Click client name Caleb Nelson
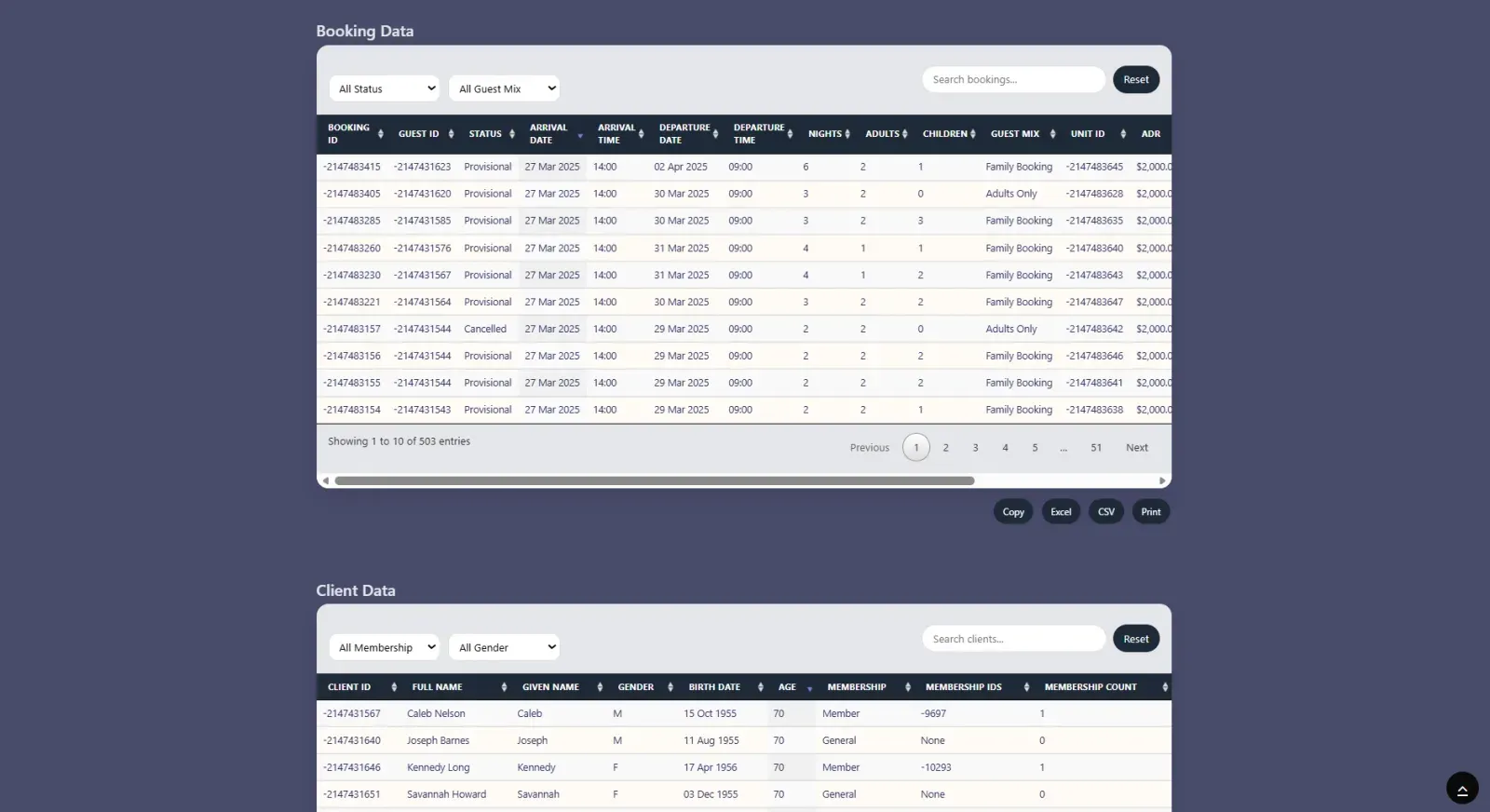The width and height of the screenshot is (1490, 812). (x=436, y=714)
